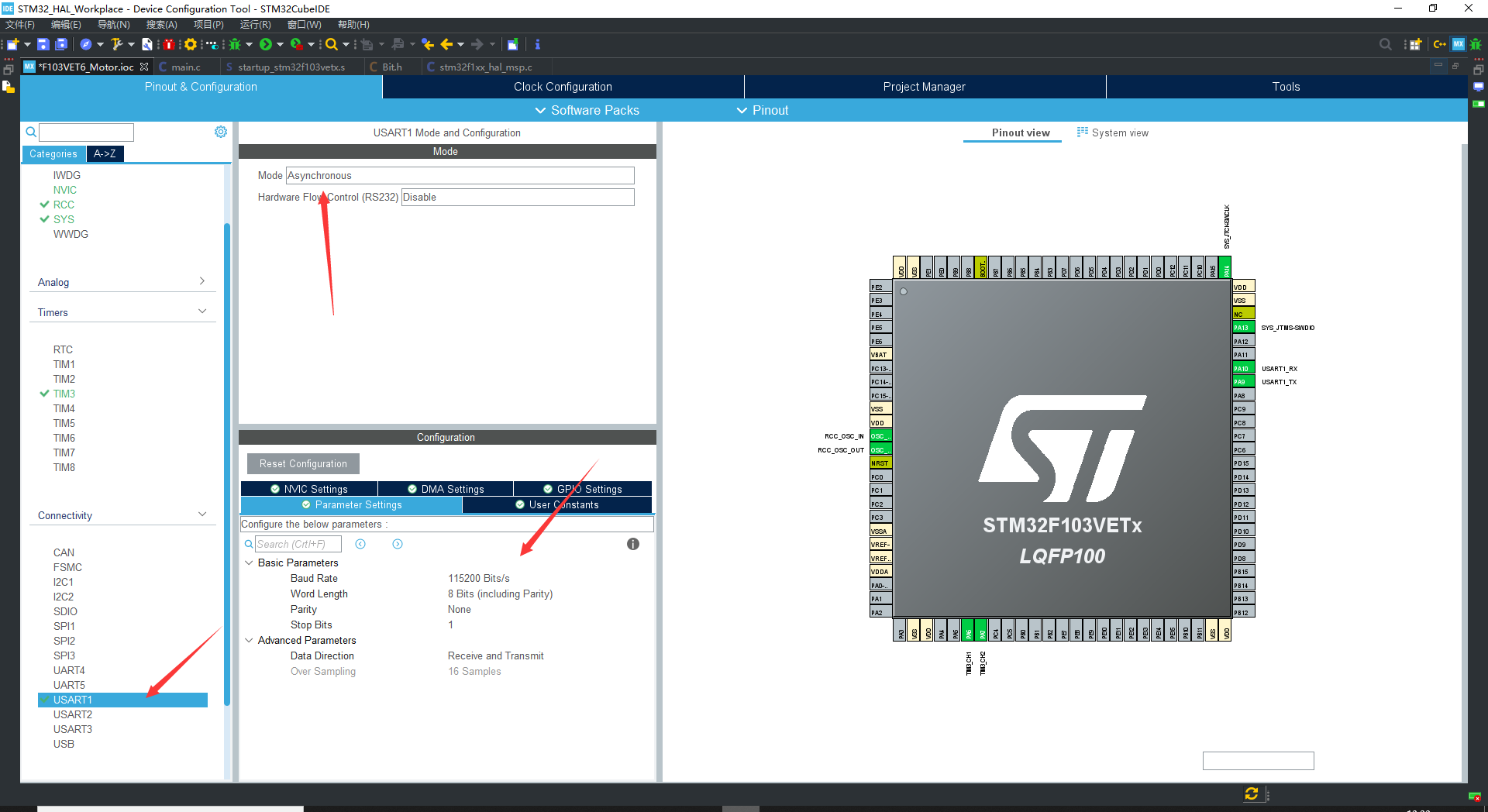This screenshot has height=812, width=1488.
Task: Click the green Debug bug icon in the toolbar
Action: click(234, 44)
